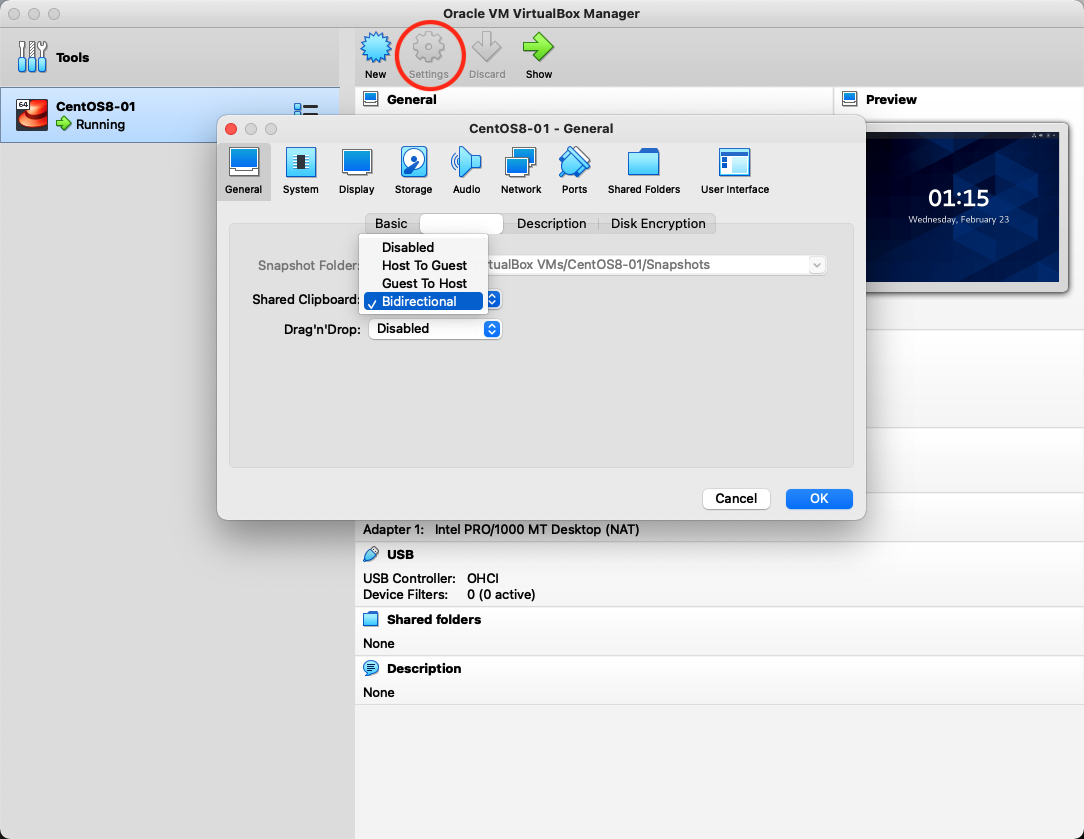Click the Shared folders section icon
Screen dimensions: 1084x839
[x=371, y=619]
